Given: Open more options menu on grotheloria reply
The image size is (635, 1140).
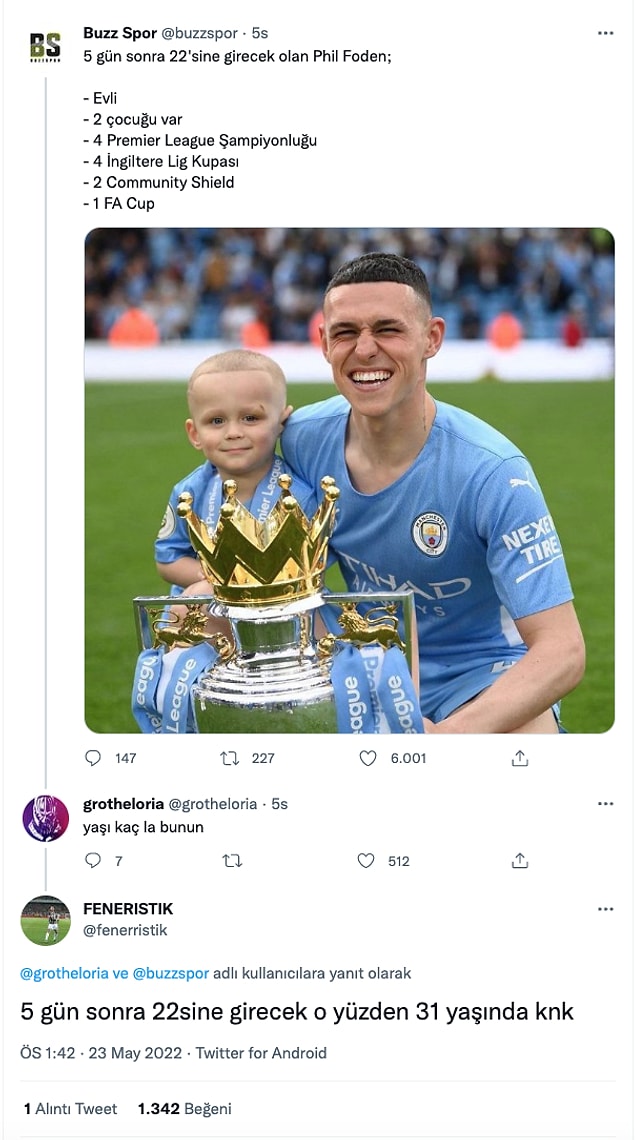Looking at the screenshot, I should (605, 804).
